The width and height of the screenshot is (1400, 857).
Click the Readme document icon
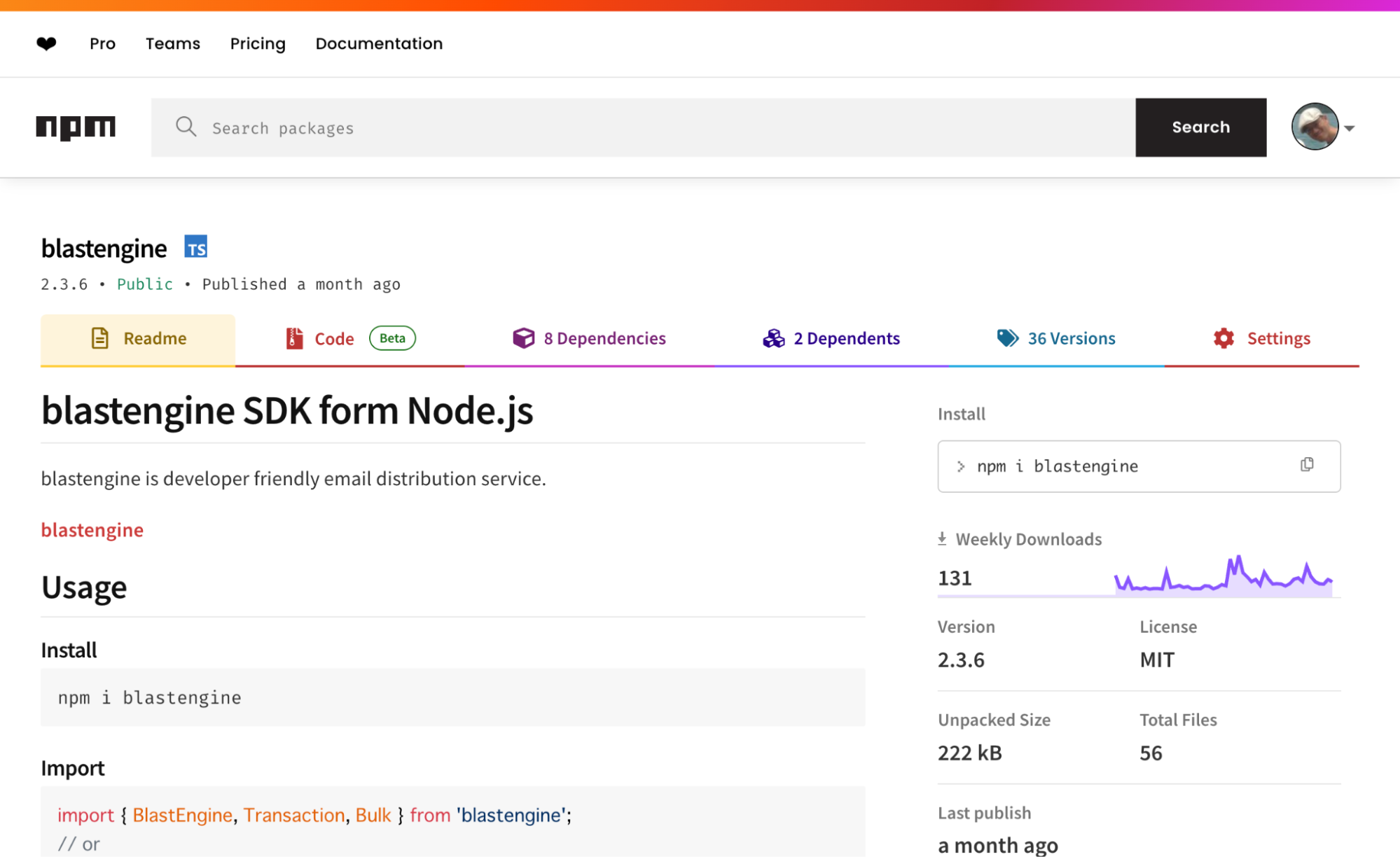pos(100,338)
